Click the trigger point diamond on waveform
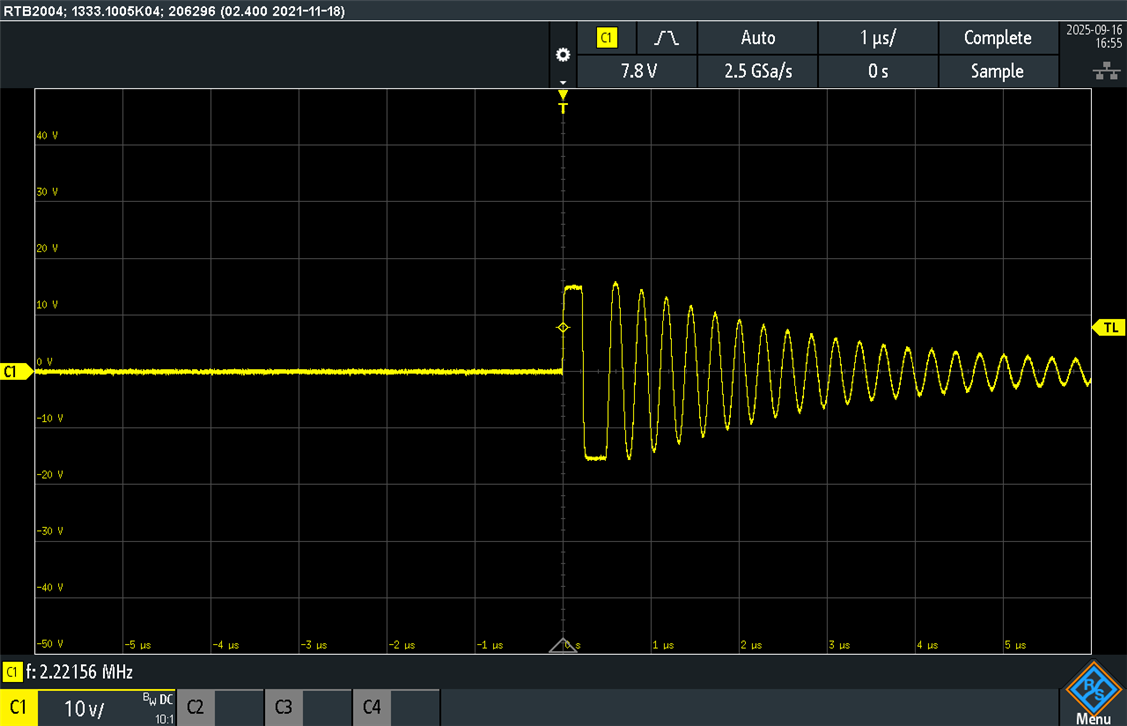Screen dimensions: 1127x726 [563, 328]
